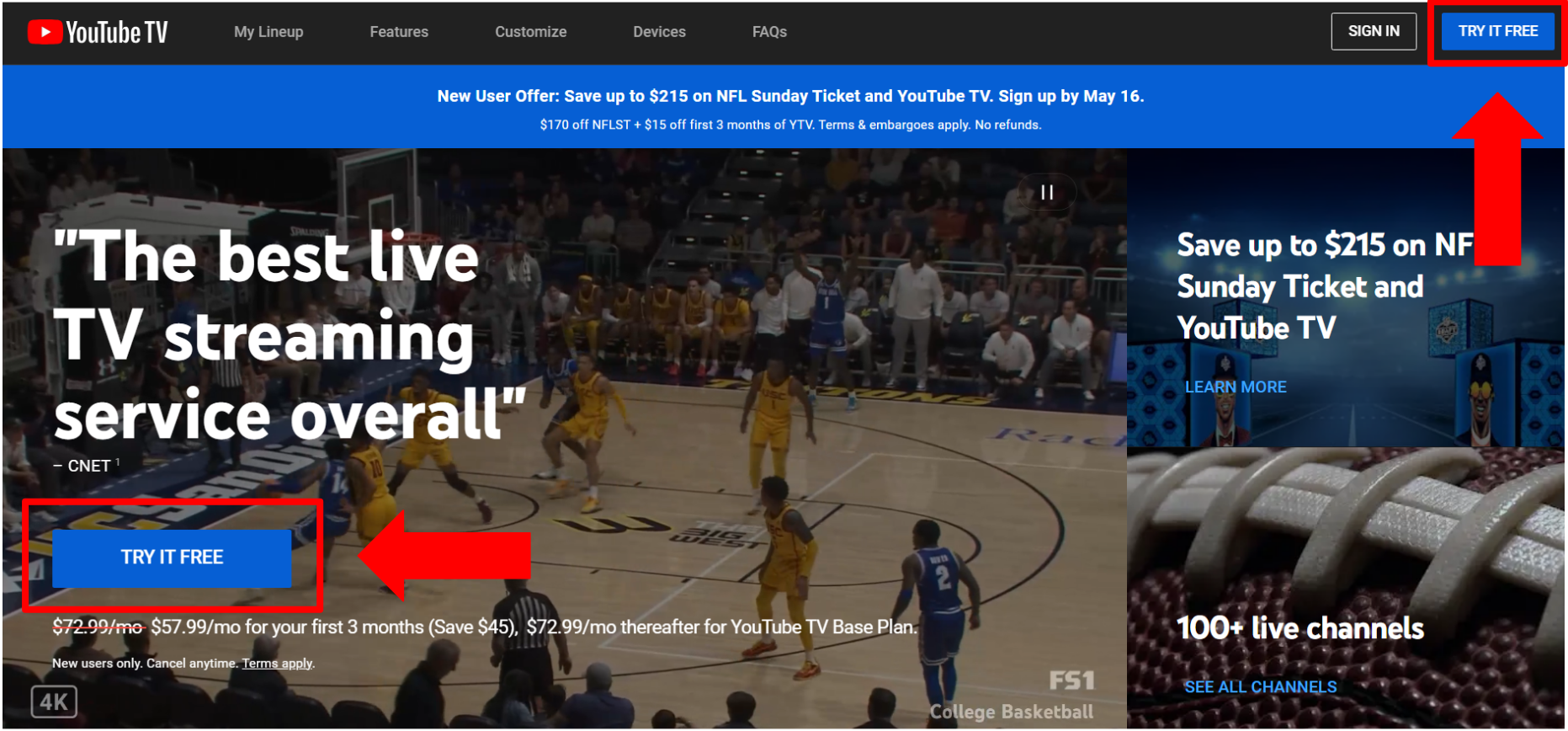Open the Terms apply link
This screenshot has width=1568, height=731.
277,664
